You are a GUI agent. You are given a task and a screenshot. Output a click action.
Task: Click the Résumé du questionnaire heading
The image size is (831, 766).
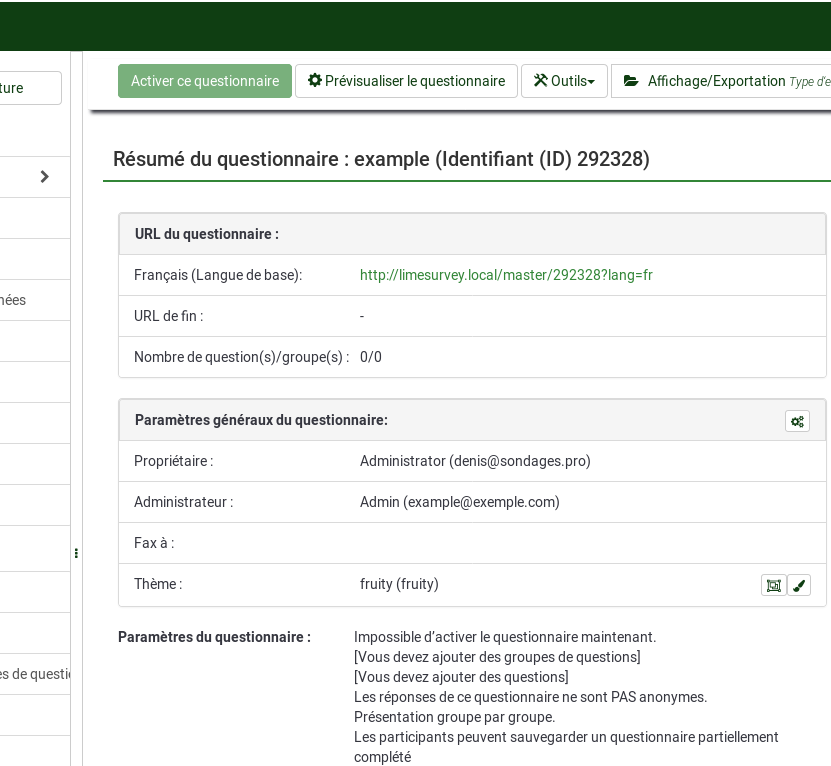point(381,159)
